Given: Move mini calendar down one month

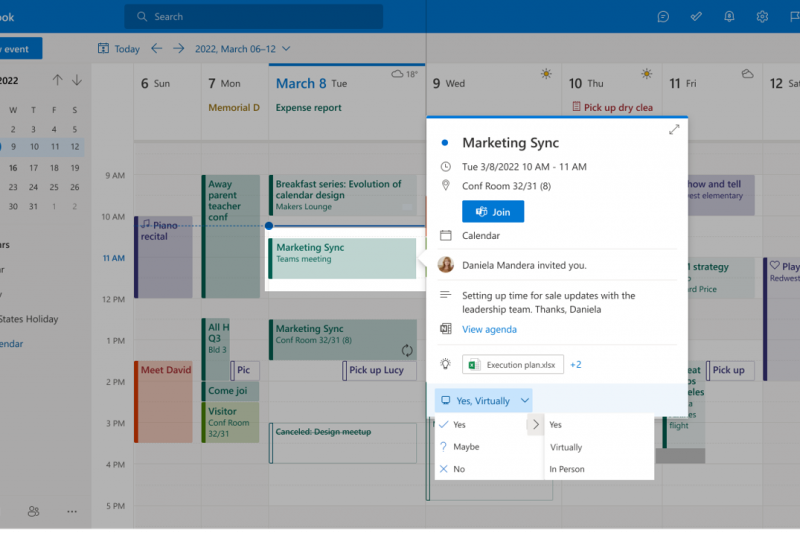Looking at the screenshot, I should point(77,80).
